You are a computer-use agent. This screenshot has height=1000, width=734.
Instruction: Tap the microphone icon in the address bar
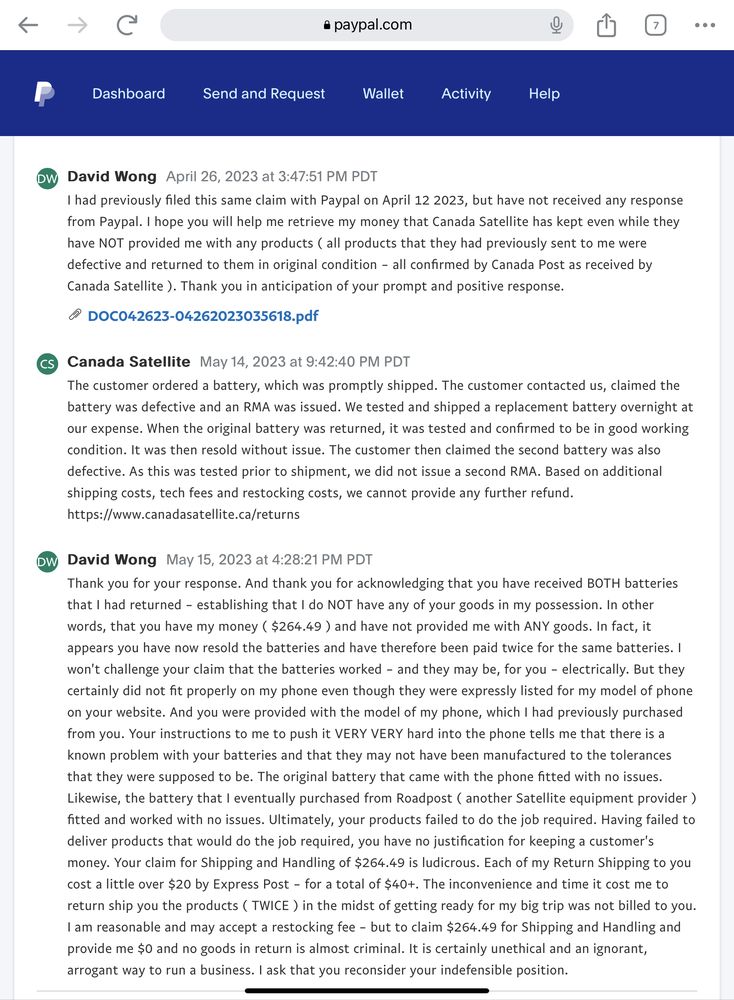click(x=556, y=25)
